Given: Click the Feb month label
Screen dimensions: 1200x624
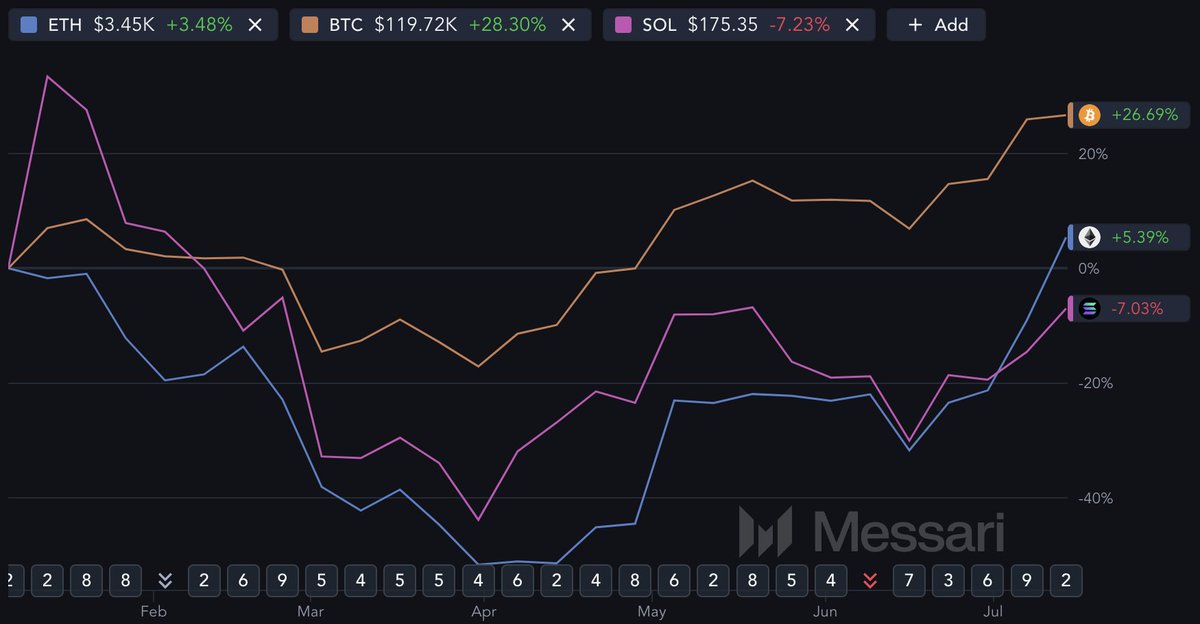Looking at the screenshot, I should (x=153, y=611).
